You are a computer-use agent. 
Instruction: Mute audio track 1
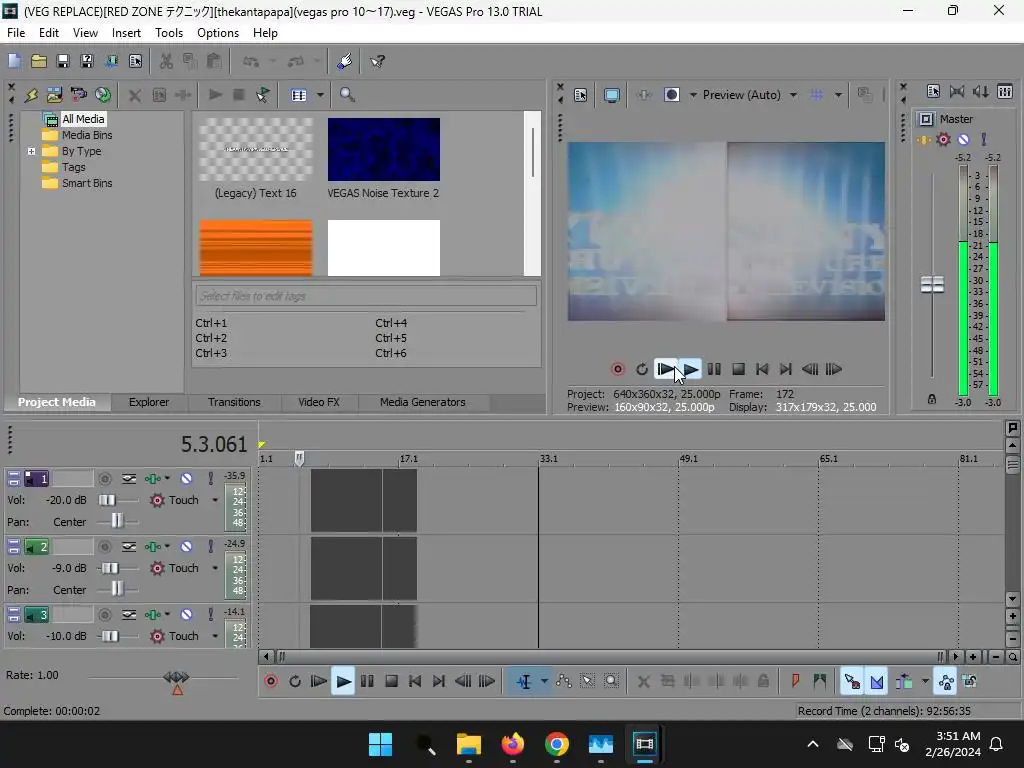coord(186,479)
